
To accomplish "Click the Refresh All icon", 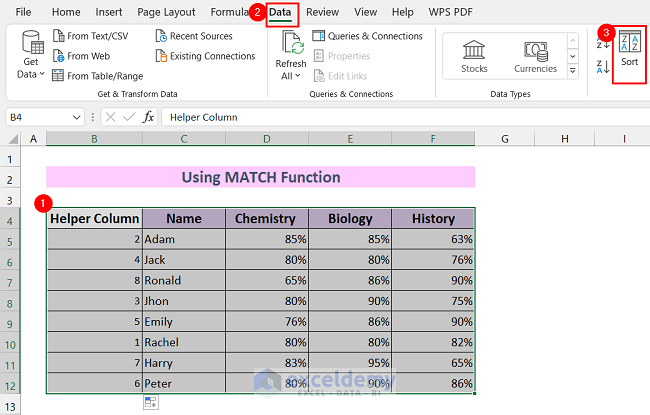I will tap(293, 44).
